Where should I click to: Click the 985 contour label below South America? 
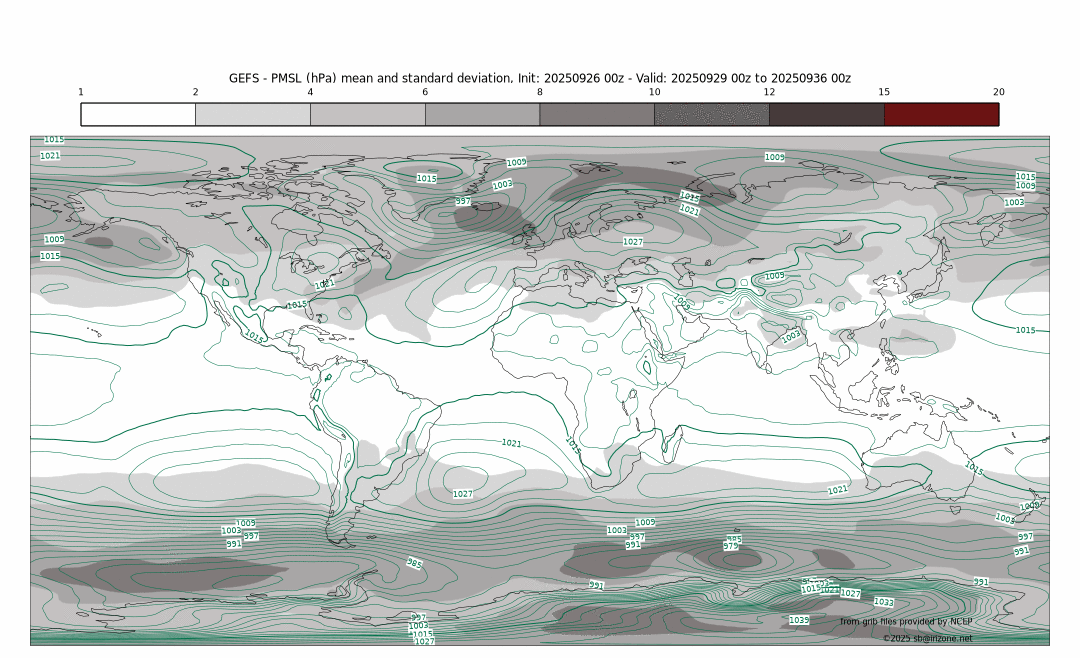(x=414, y=564)
